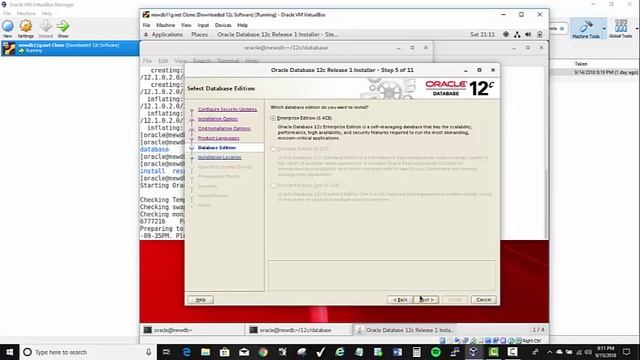Image resolution: width=640 pixels, height=360 pixels.
Task: Click the power icon in guest top panel
Action: [x=540, y=35]
